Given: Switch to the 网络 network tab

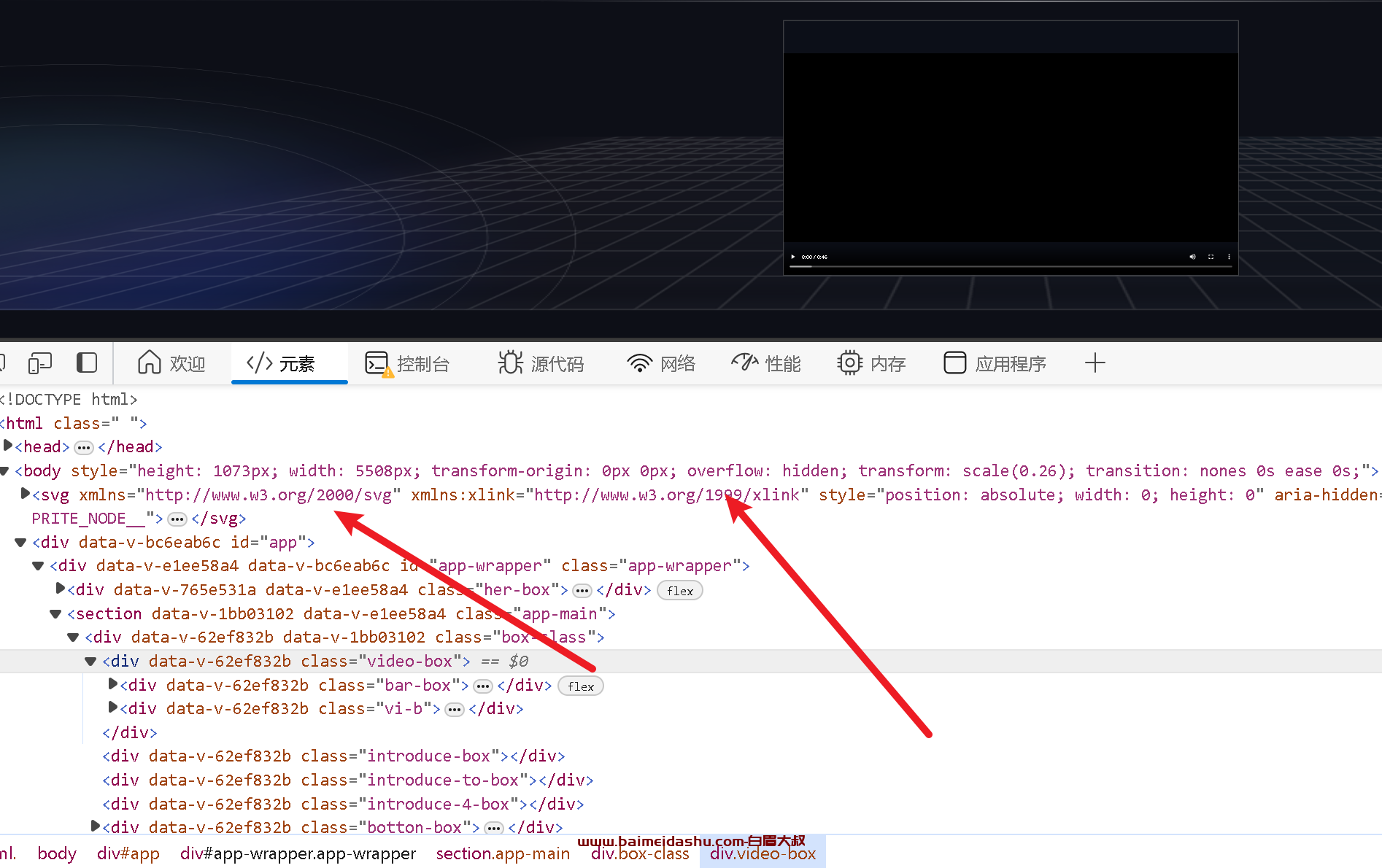Looking at the screenshot, I should coord(661,363).
